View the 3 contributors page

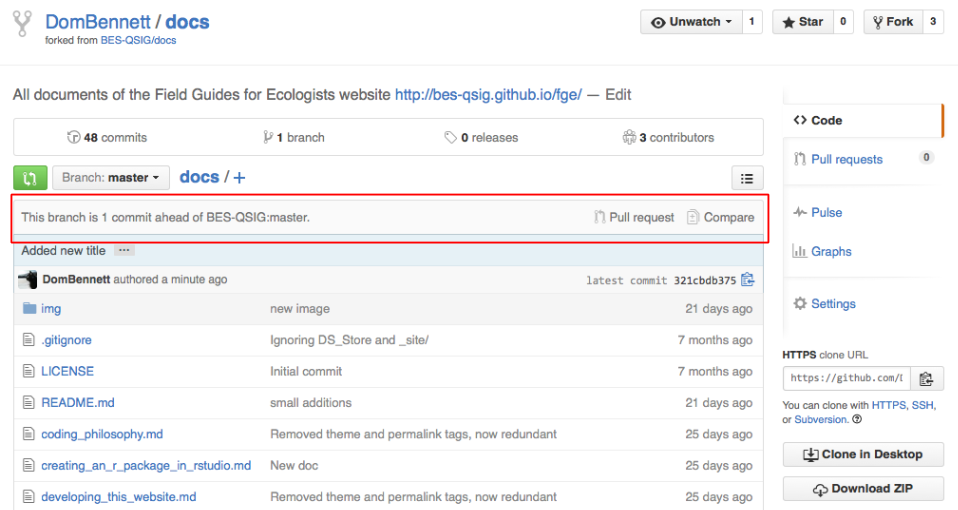(x=668, y=137)
